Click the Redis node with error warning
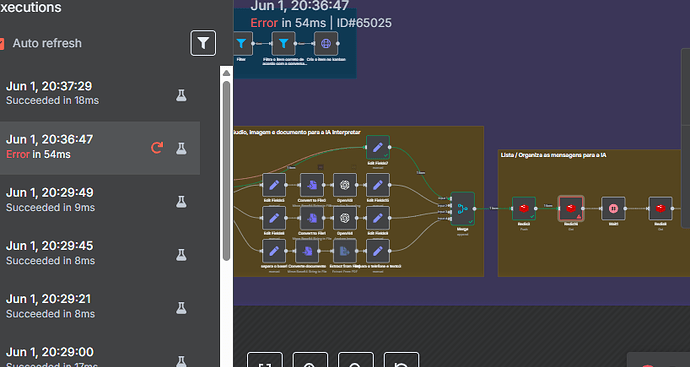The width and height of the screenshot is (690, 367). (571, 208)
